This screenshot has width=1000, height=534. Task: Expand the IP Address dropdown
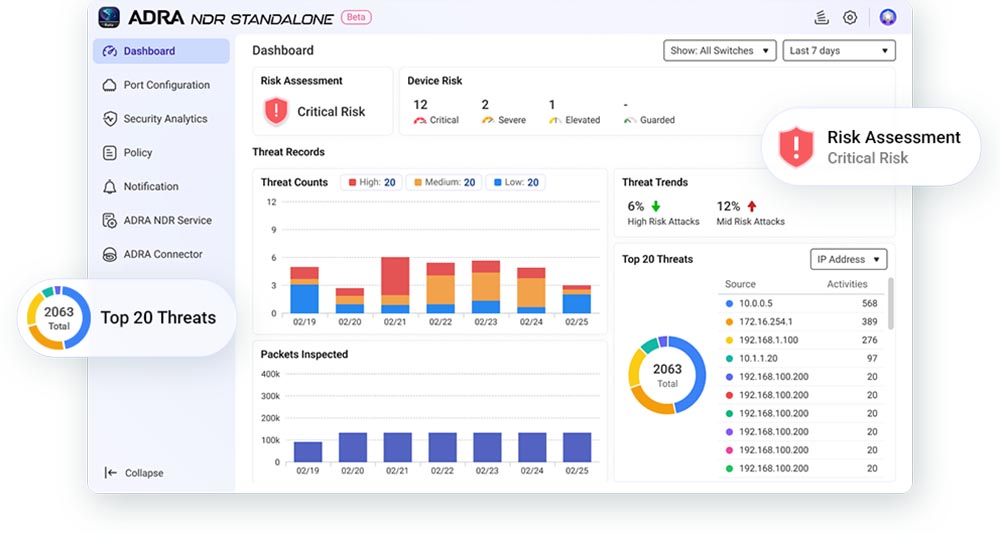click(x=848, y=260)
